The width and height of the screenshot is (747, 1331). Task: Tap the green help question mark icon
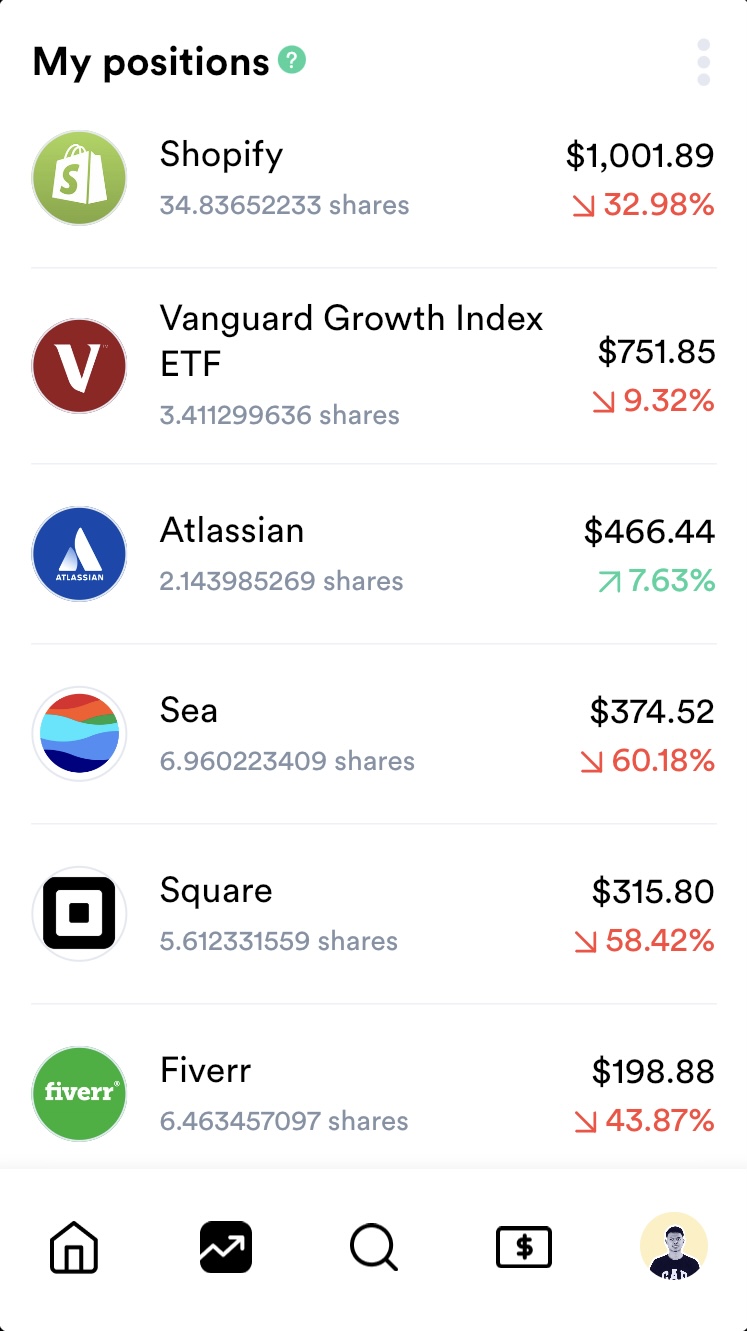292,60
